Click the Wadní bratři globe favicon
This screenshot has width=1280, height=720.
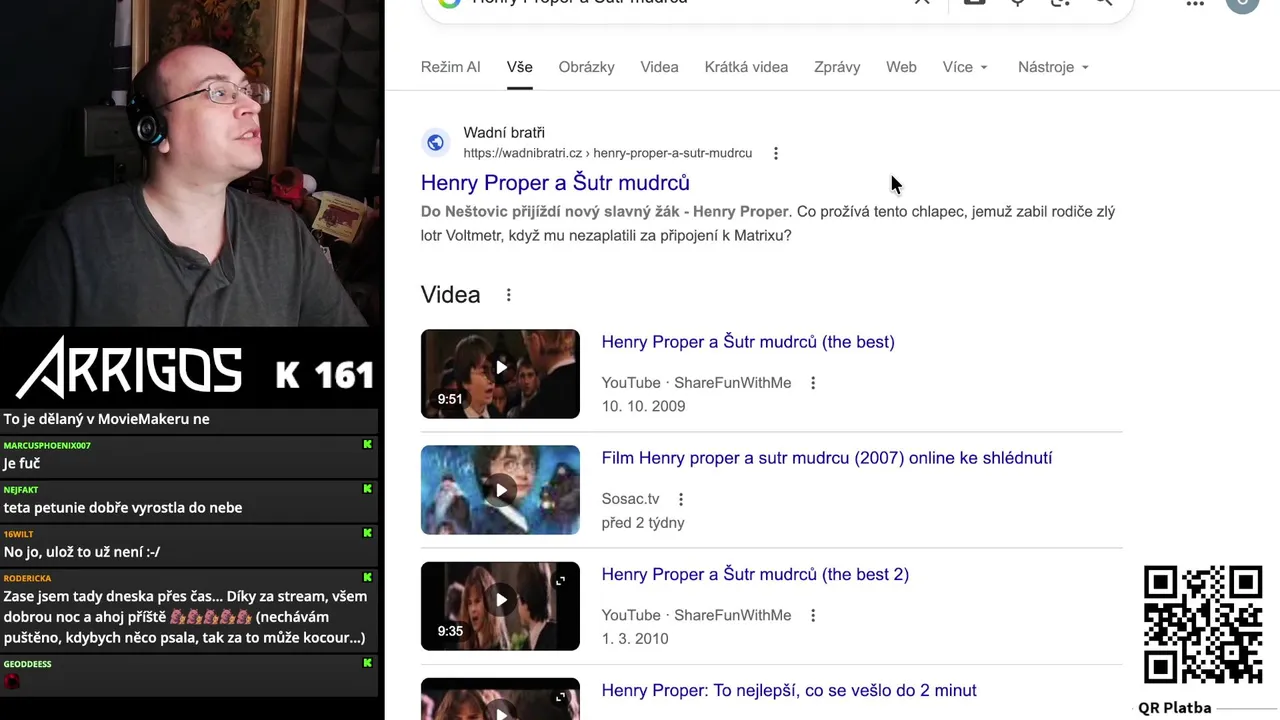pos(435,142)
